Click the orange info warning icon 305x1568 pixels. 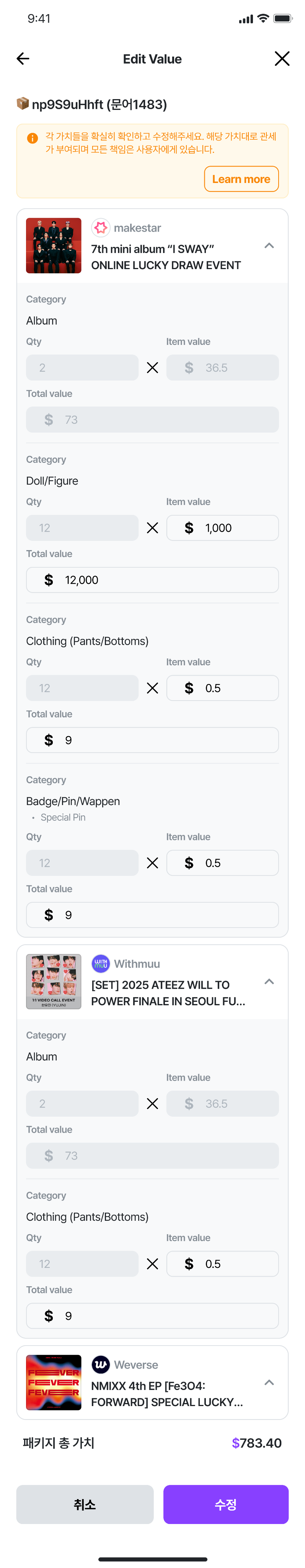click(x=33, y=138)
